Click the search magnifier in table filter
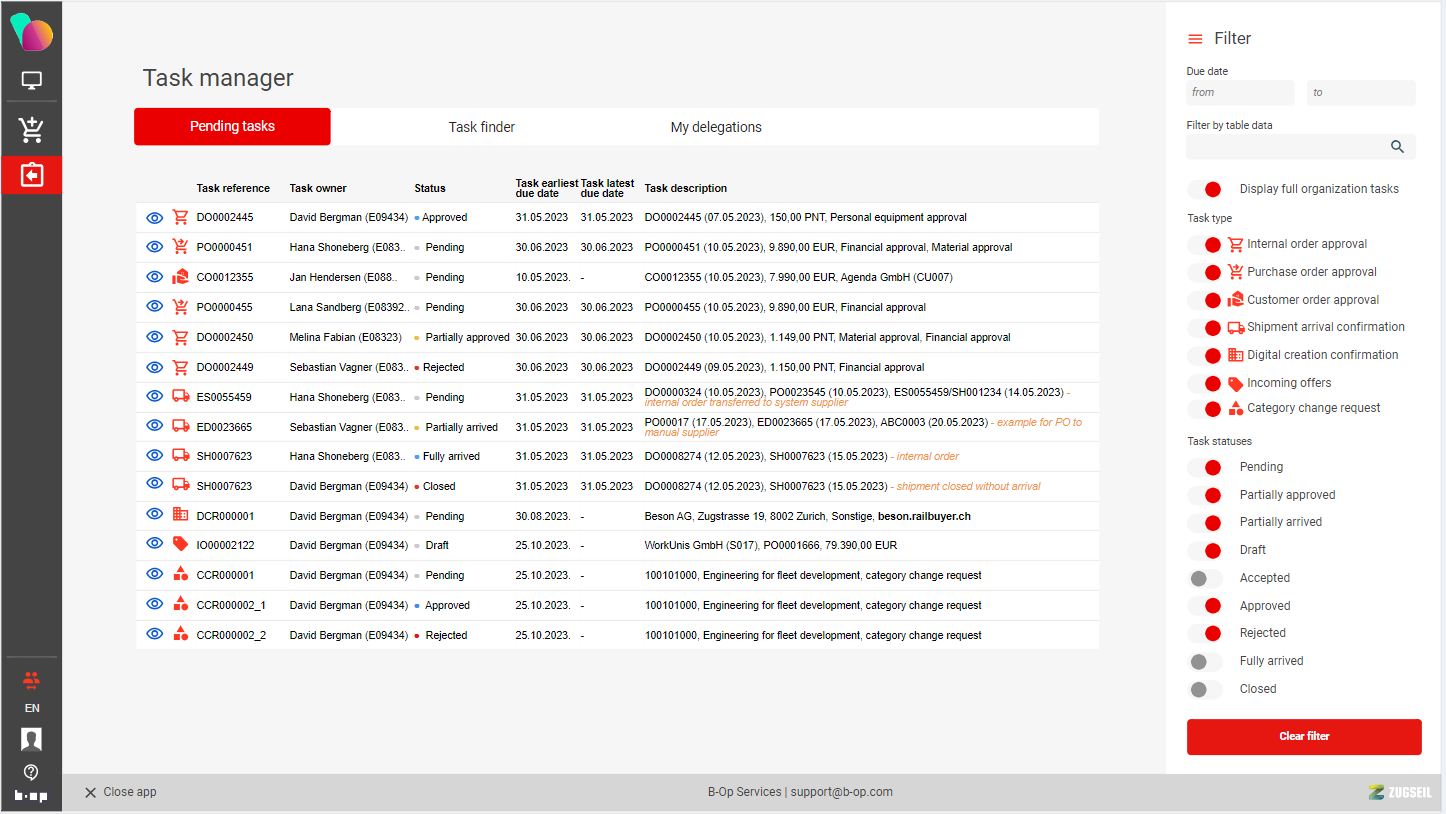Screen dimensions: 1446x814 coord(1397,147)
